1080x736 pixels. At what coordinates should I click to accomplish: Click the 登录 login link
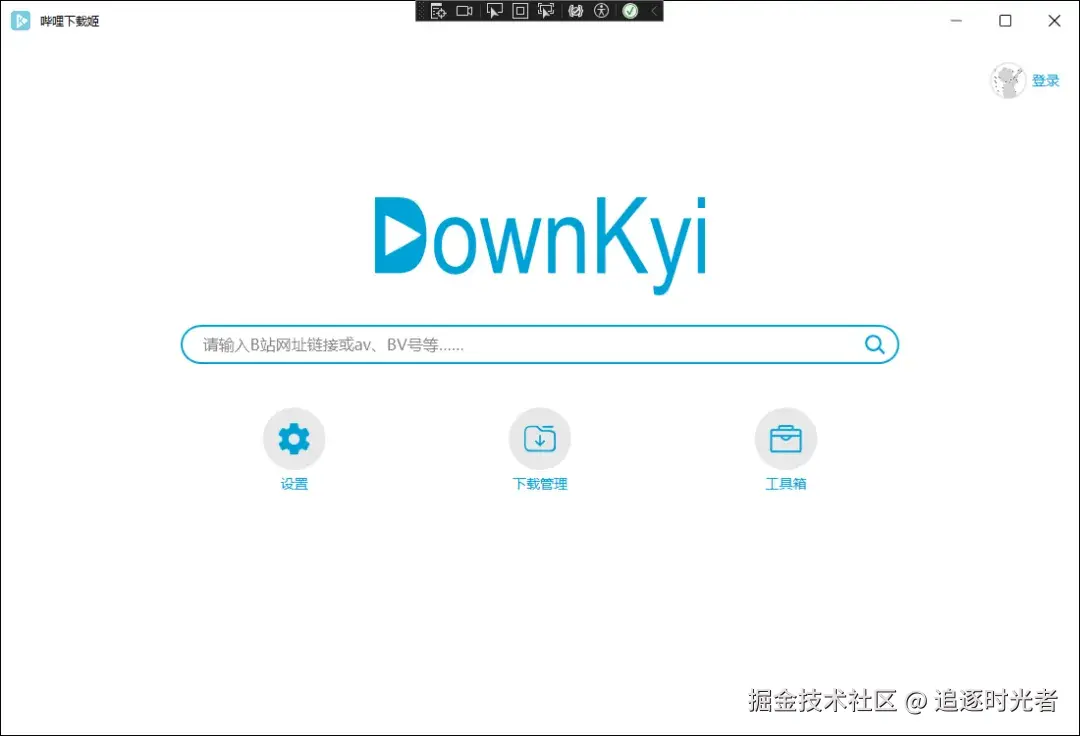pyautogui.click(x=1046, y=81)
